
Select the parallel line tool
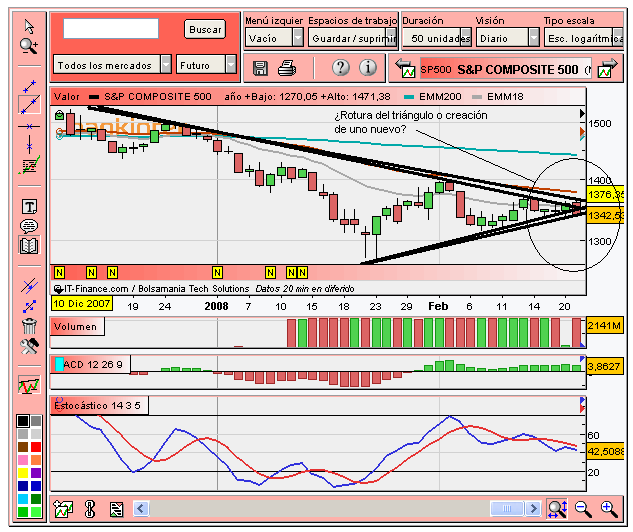pyautogui.click(x=29, y=286)
